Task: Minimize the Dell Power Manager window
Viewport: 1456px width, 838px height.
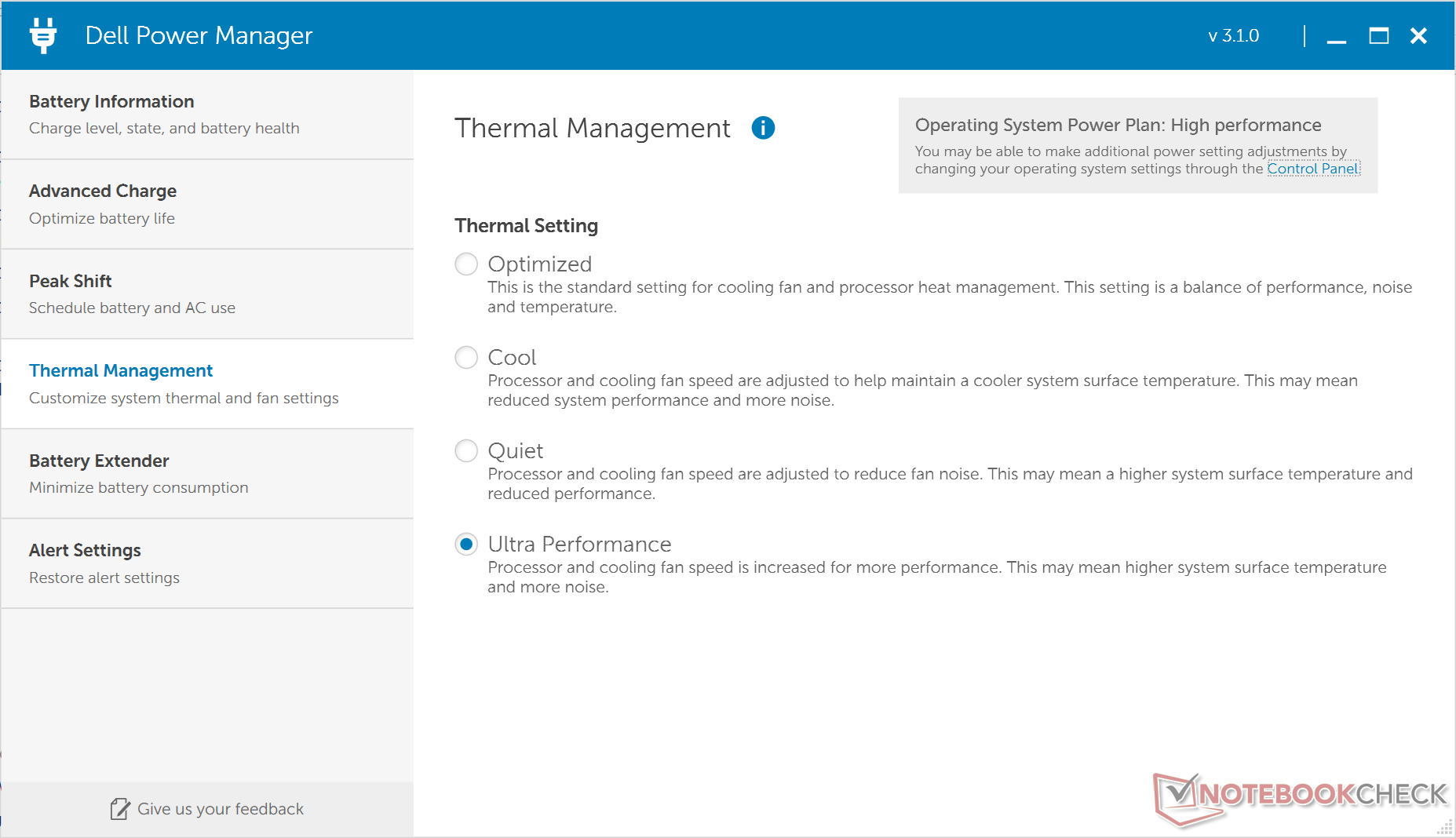Action: point(1337,37)
